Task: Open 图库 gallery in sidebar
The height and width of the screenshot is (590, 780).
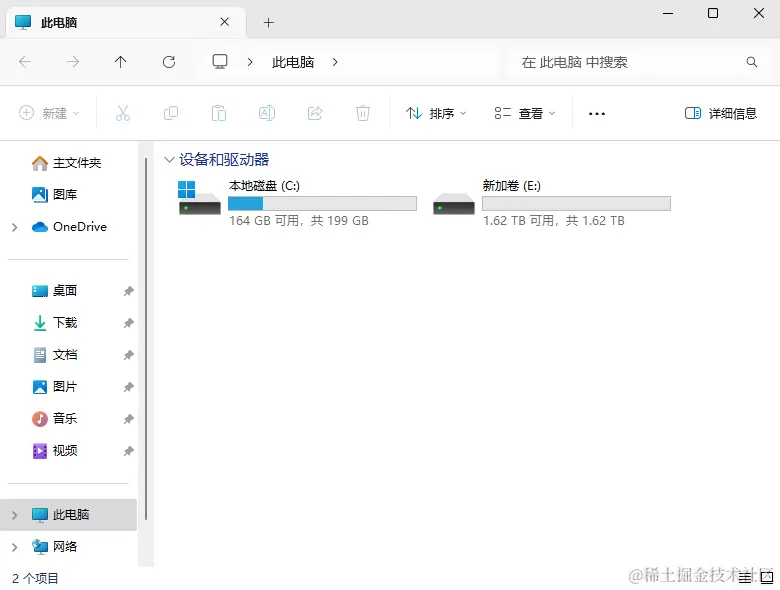Action: pyautogui.click(x=54, y=195)
